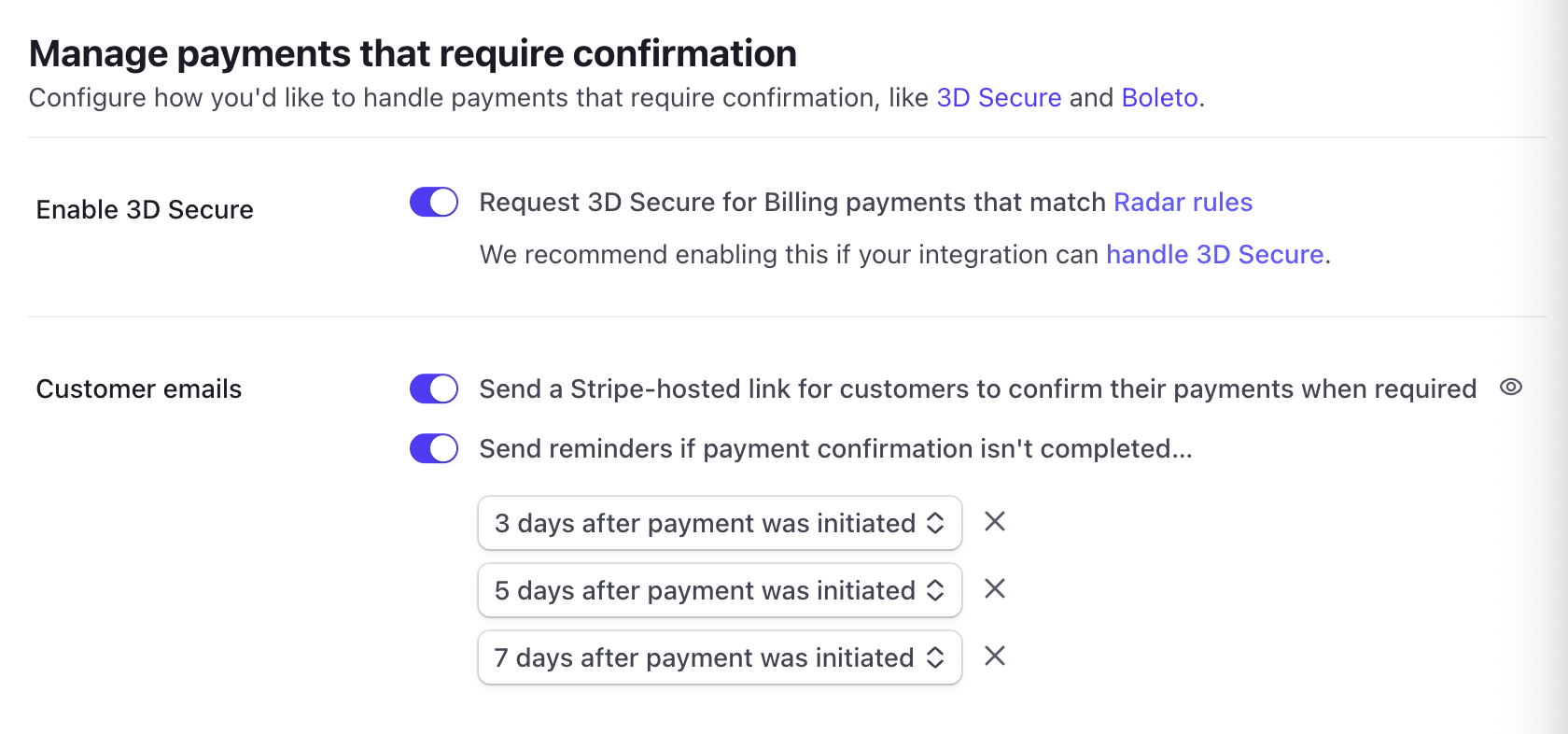Remove the 5-day reminder entry

pyautogui.click(x=994, y=589)
